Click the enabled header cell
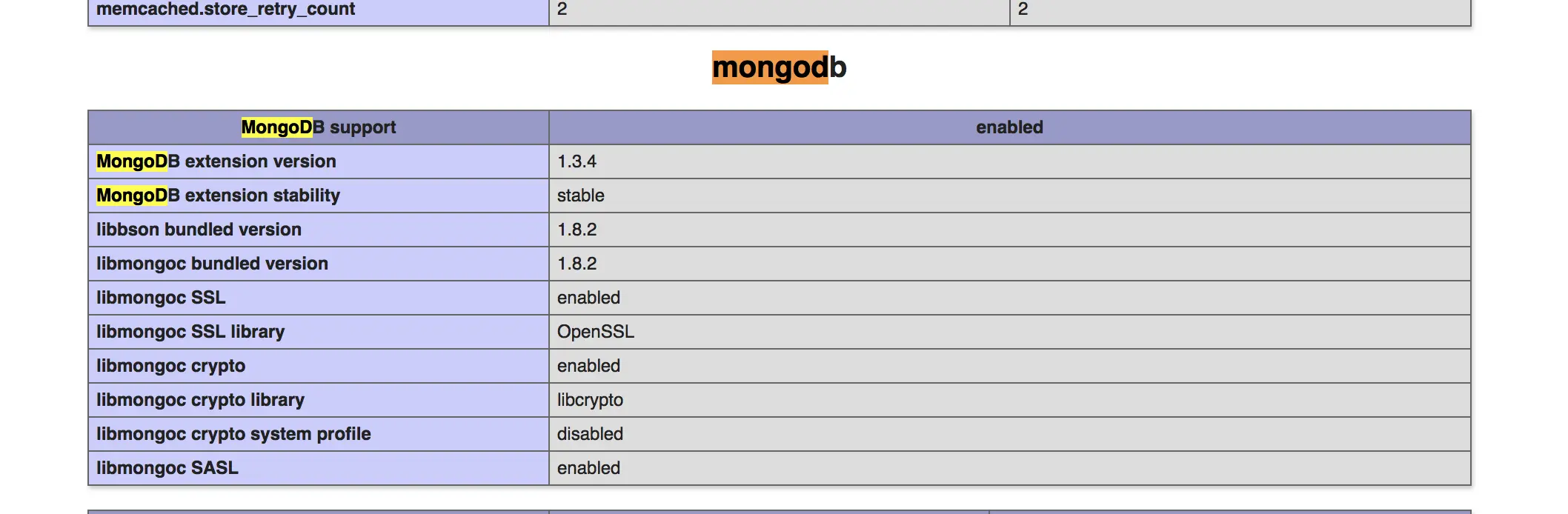Image resolution: width=1568 pixels, height=514 pixels. pos(1009,127)
